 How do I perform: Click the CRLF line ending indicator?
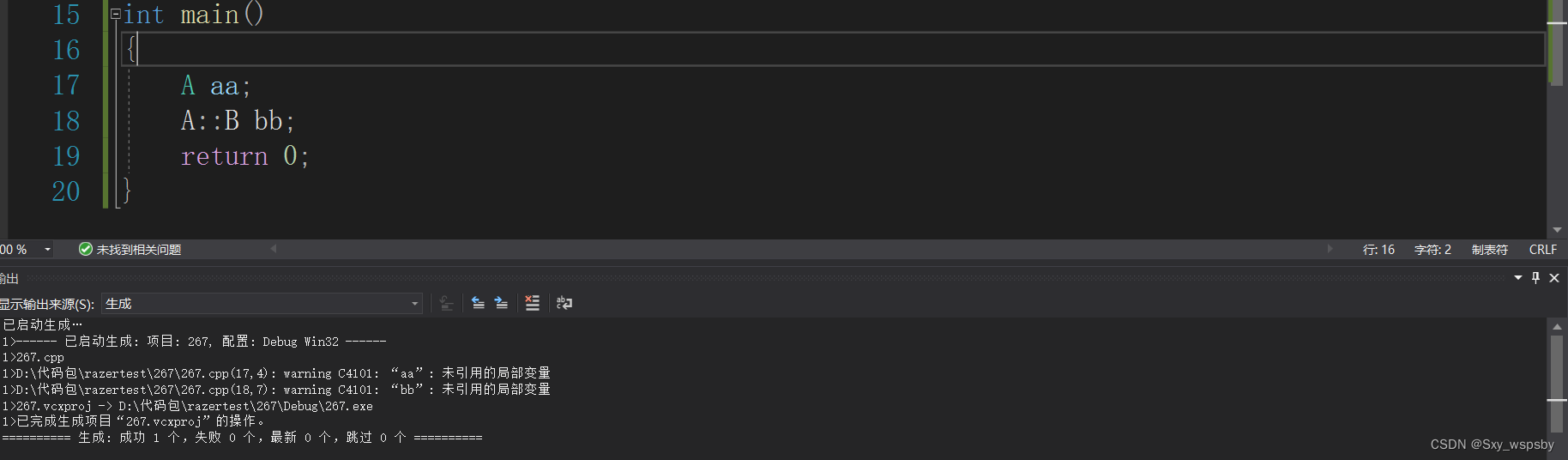(1542, 250)
